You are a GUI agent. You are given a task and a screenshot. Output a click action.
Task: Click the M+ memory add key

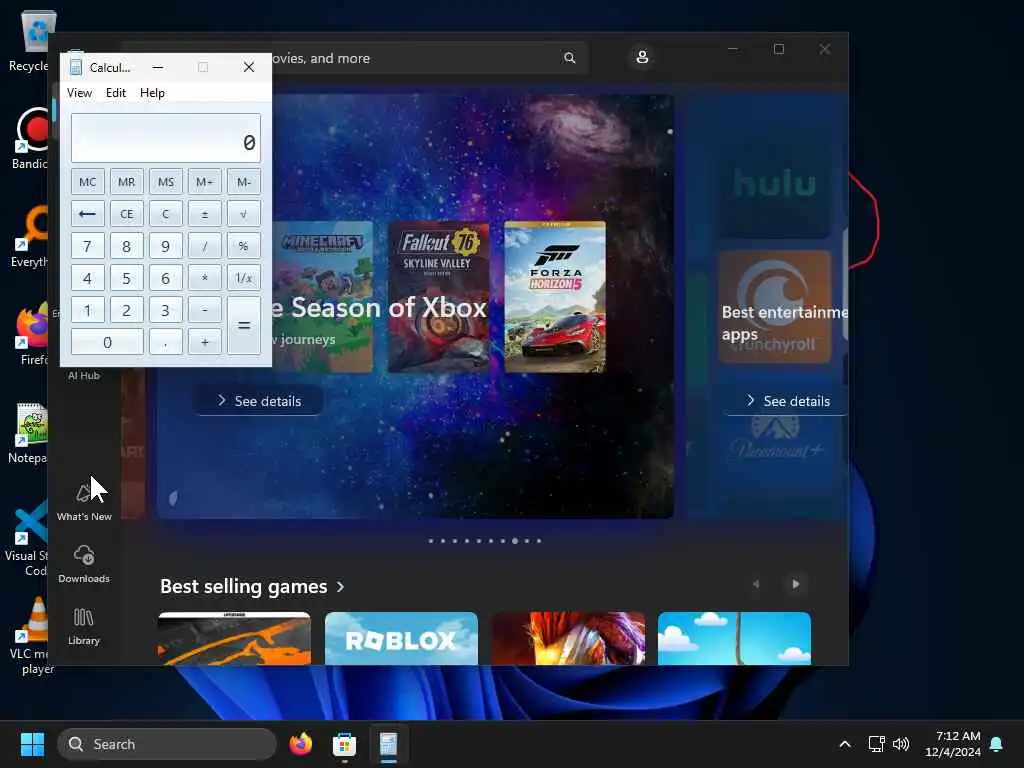click(x=204, y=182)
